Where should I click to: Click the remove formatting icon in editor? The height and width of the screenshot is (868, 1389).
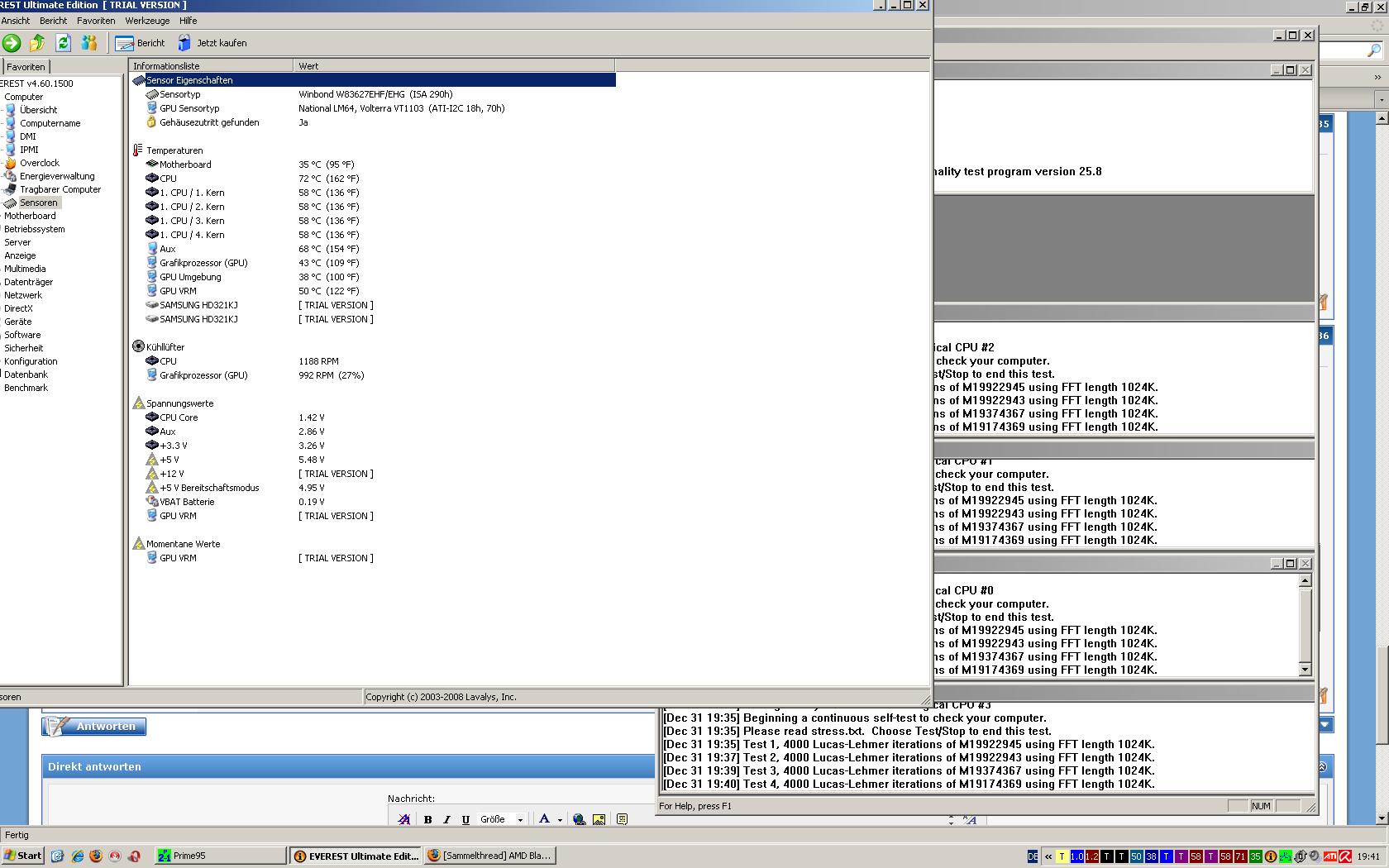(403, 819)
